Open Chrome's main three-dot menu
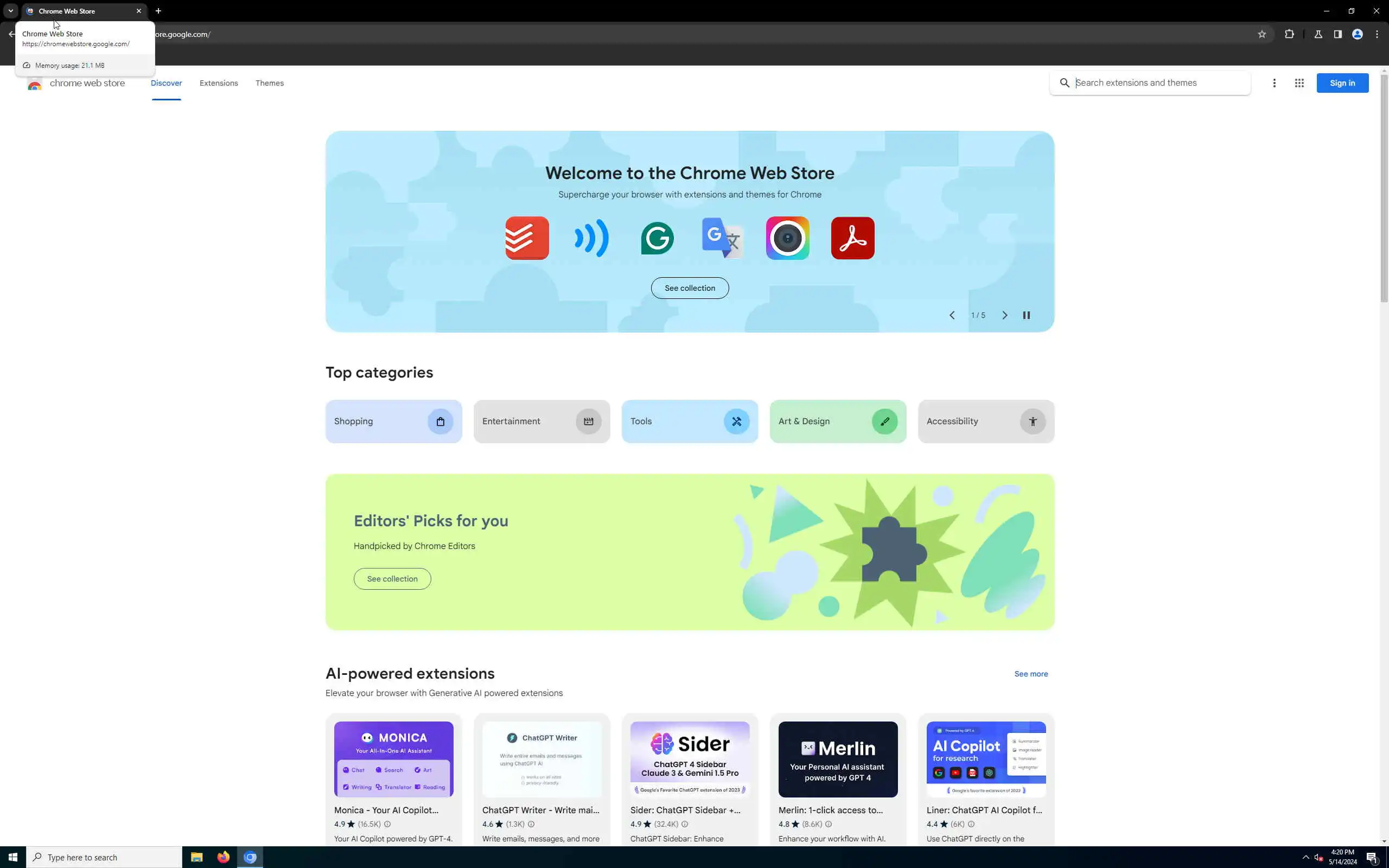This screenshot has width=1389, height=868. (1377, 34)
